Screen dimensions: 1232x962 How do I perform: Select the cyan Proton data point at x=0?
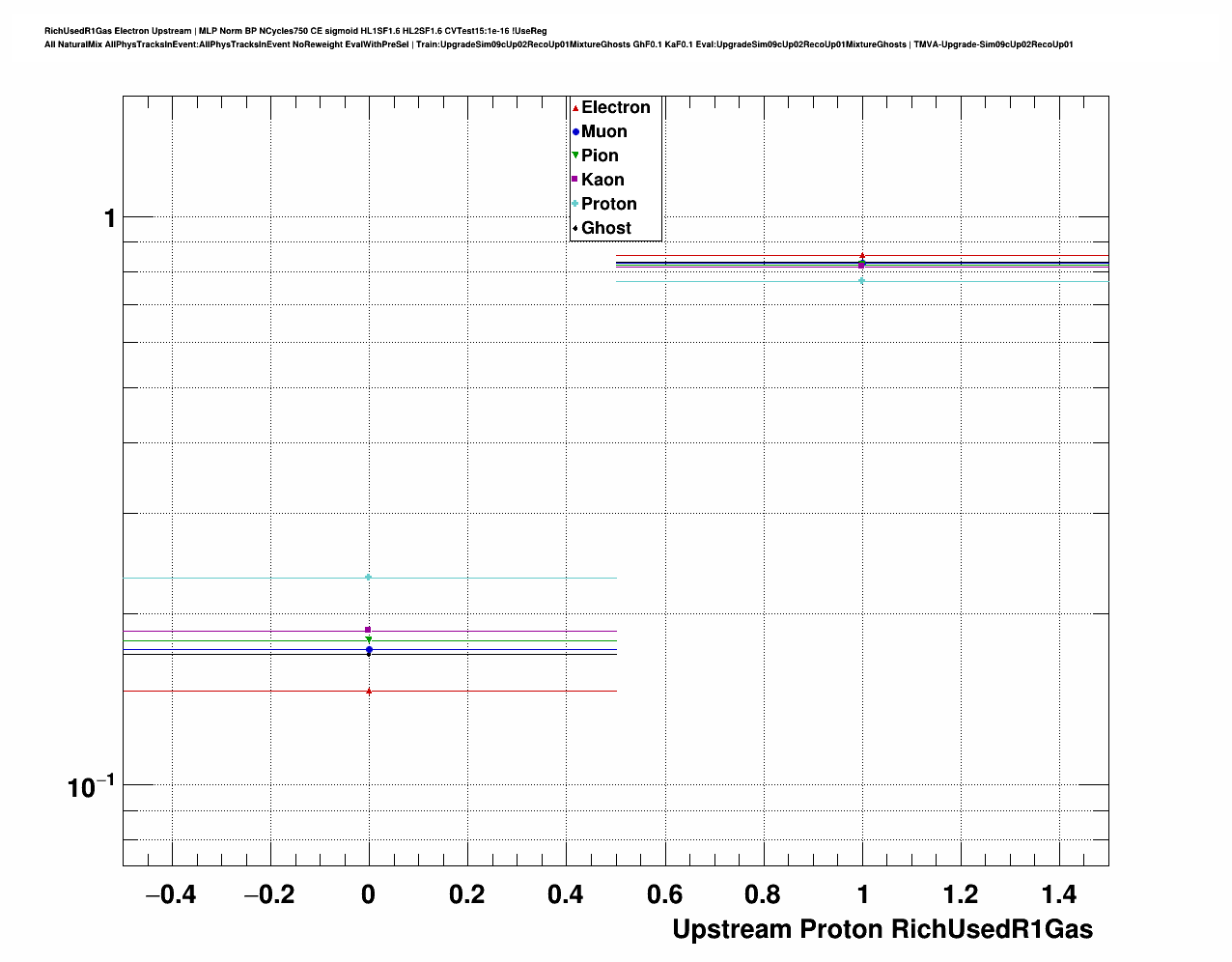pyautogui.click(x=368, y=578)
